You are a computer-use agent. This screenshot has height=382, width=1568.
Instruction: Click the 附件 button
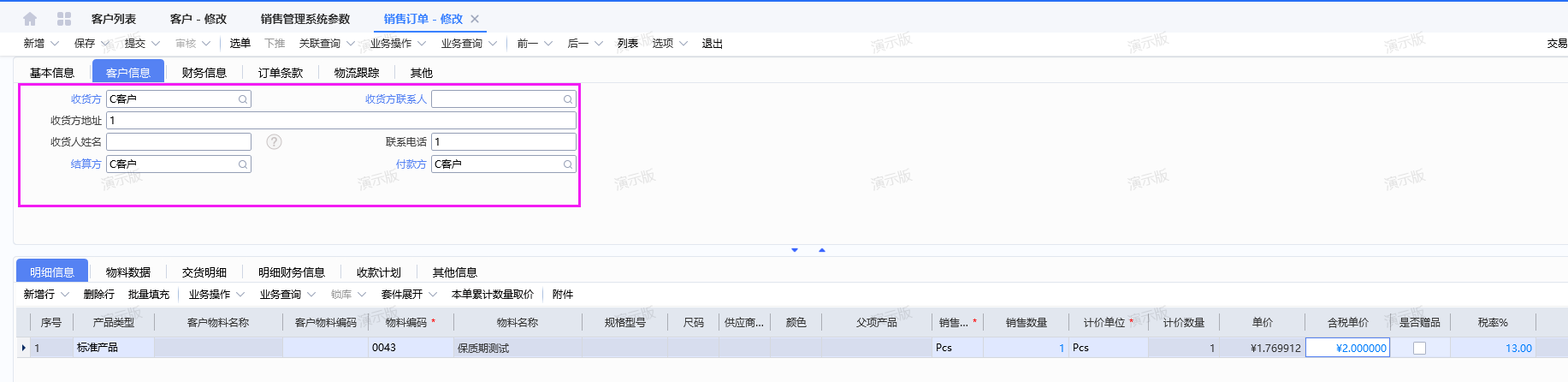pos(563,295)
